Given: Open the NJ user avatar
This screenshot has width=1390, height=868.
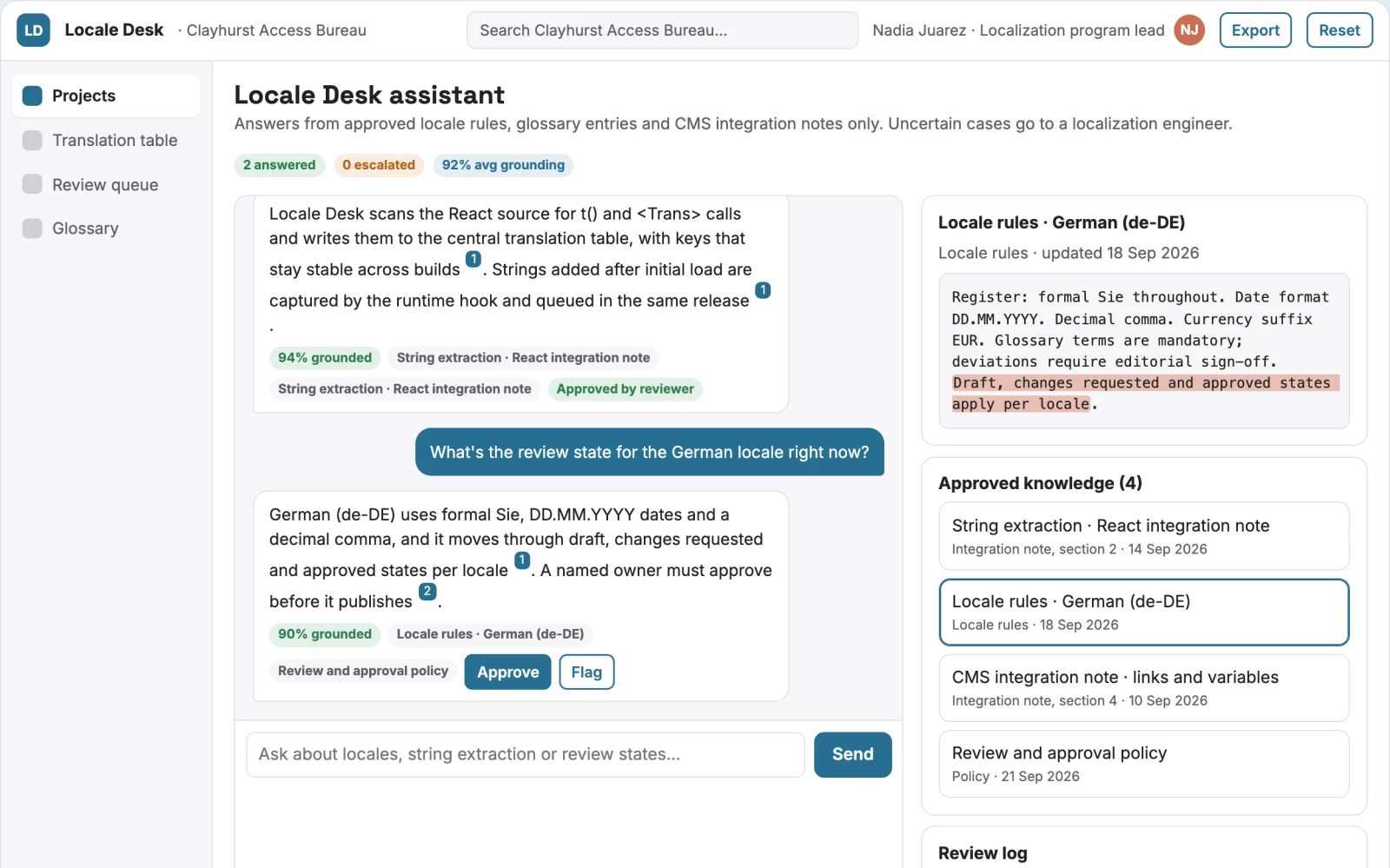Looking at the screenshot, I should [x=1189, y=30].
